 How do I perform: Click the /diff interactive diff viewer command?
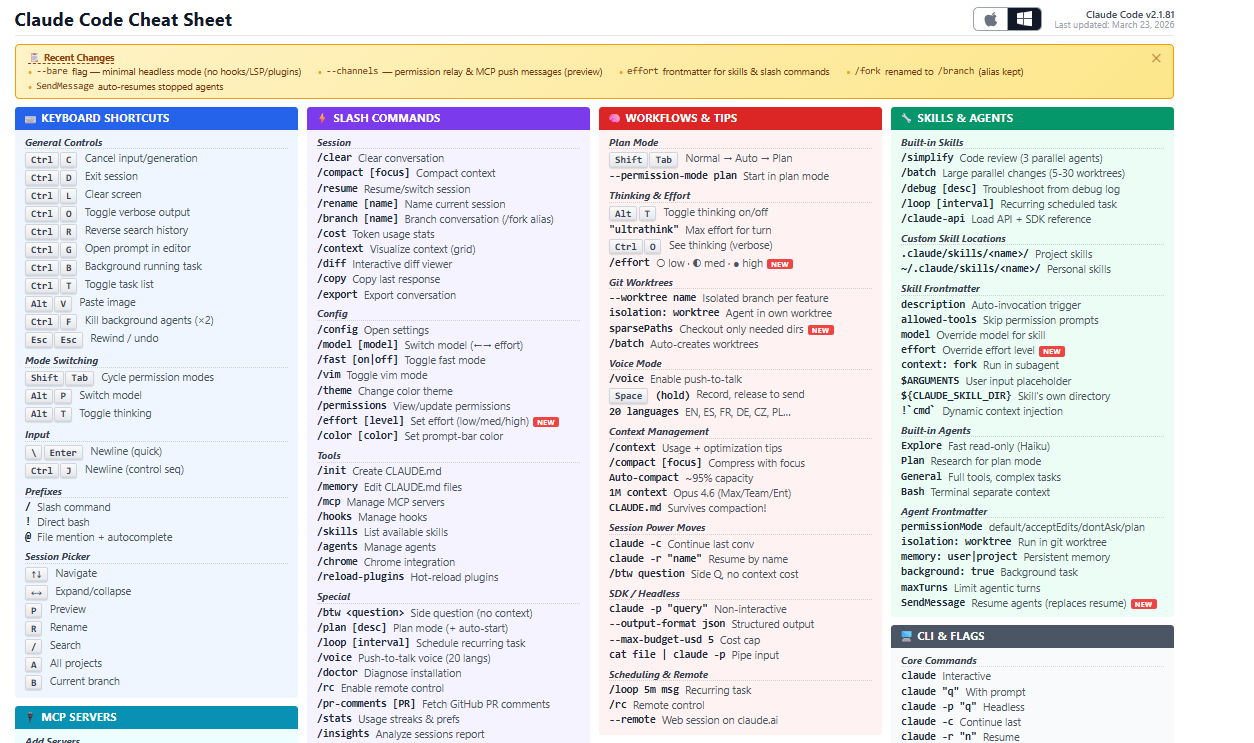(384, 265)
